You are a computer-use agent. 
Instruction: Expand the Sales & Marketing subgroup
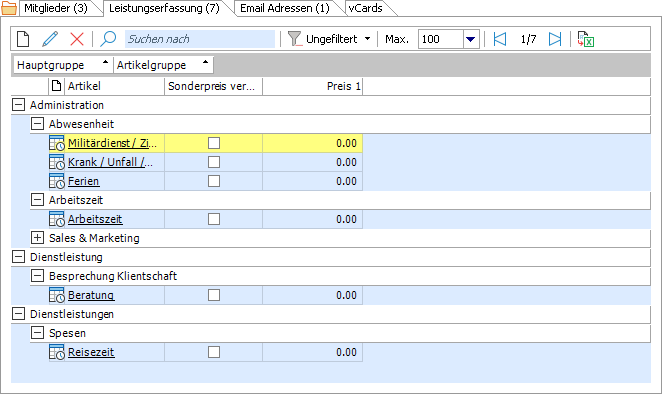(x=38, y=238)
